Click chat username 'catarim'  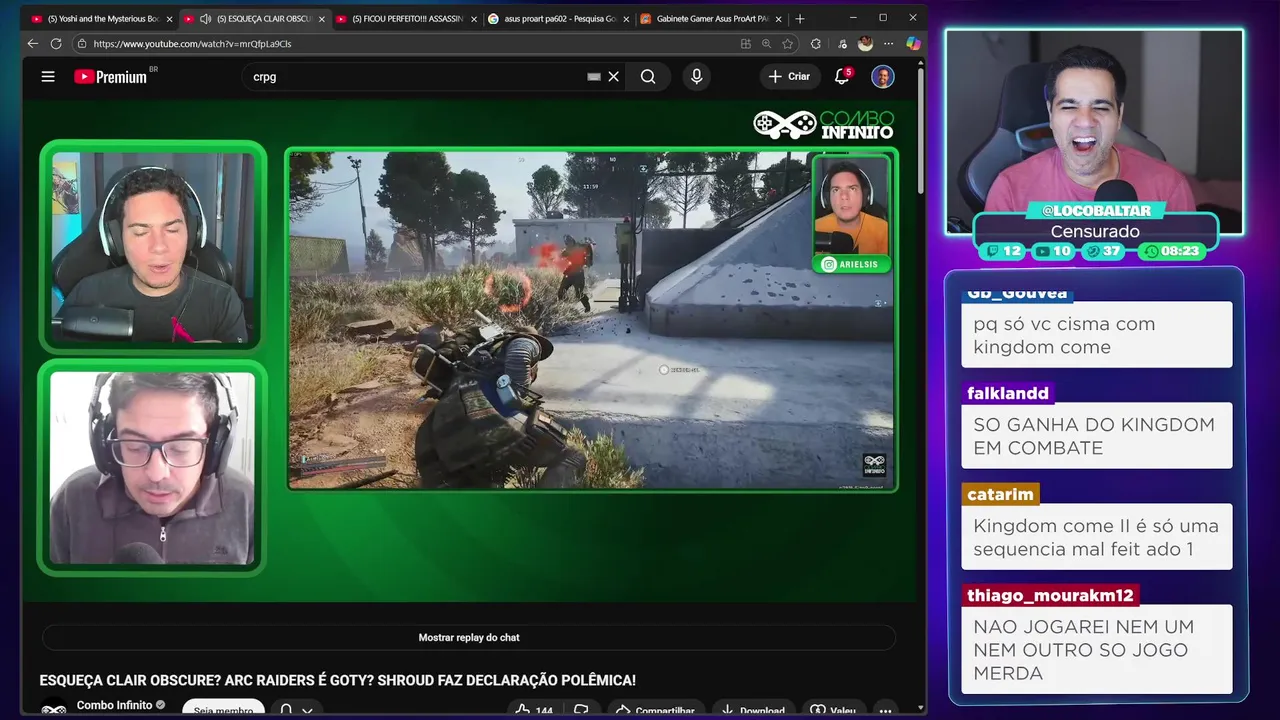(x=1000, y=494)
